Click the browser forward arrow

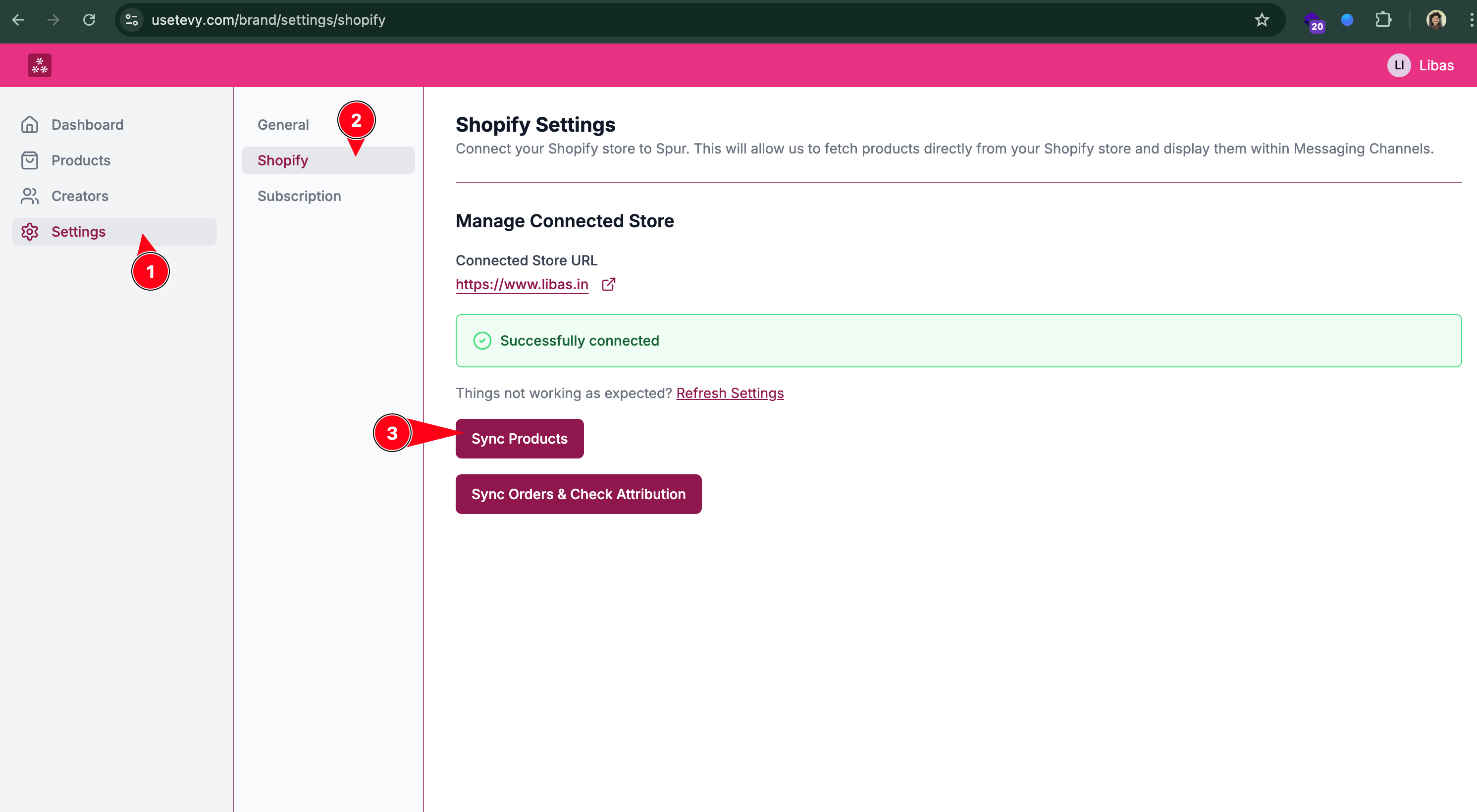click(53, 20)
